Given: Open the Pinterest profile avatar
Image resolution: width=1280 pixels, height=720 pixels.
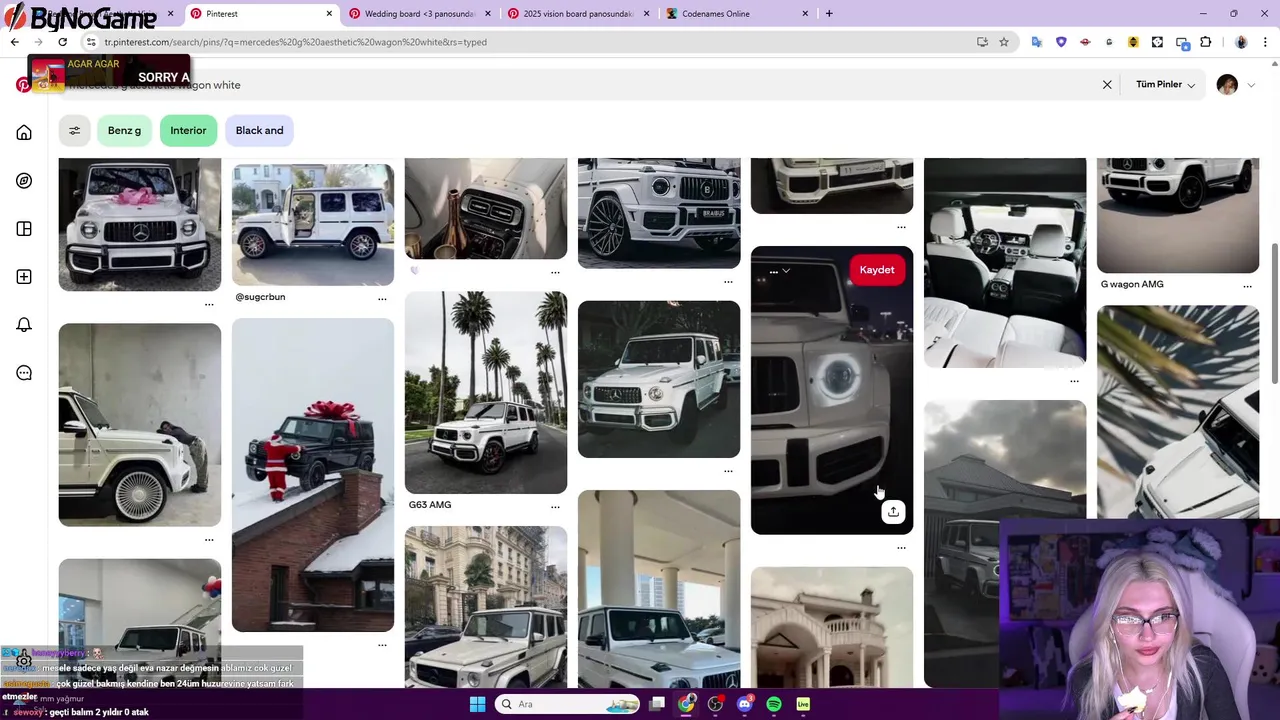Looking at the screenshot, I should (1227, 85).
